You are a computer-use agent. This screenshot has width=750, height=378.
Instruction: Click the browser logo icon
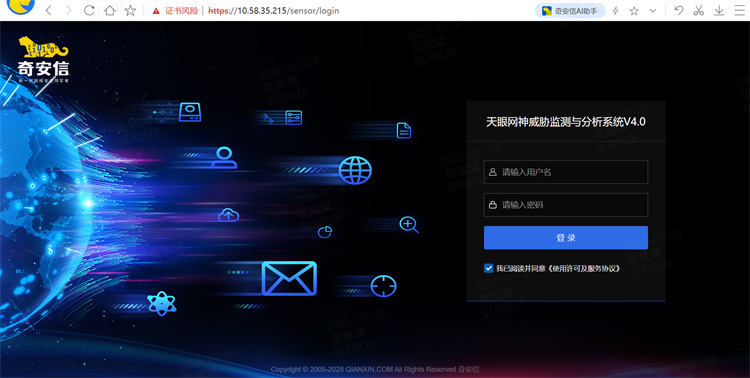pyautogui.click(x=22, y=7)
